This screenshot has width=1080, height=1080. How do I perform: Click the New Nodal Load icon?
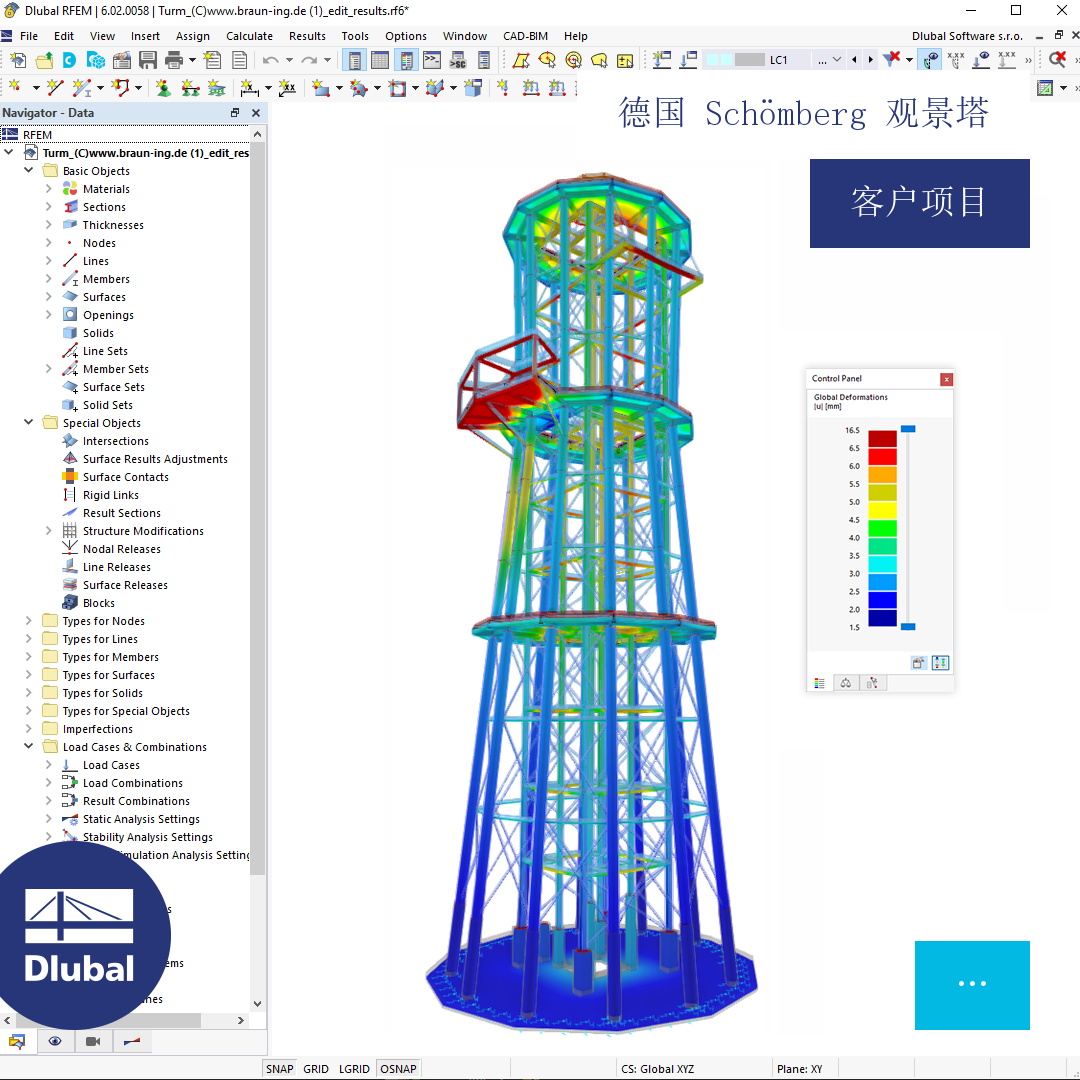(x=503, y=87)
